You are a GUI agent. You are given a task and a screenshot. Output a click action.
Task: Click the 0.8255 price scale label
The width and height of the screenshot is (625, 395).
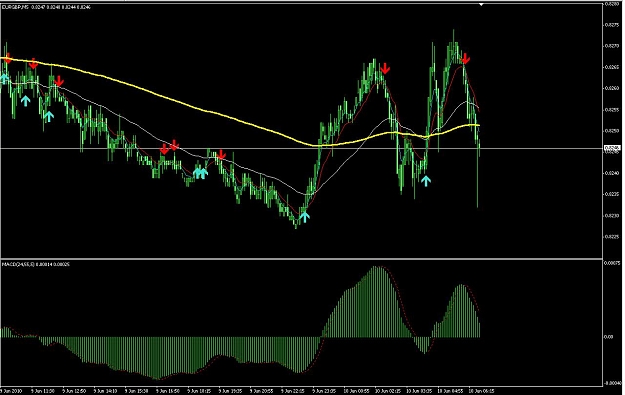click(612, 109)
